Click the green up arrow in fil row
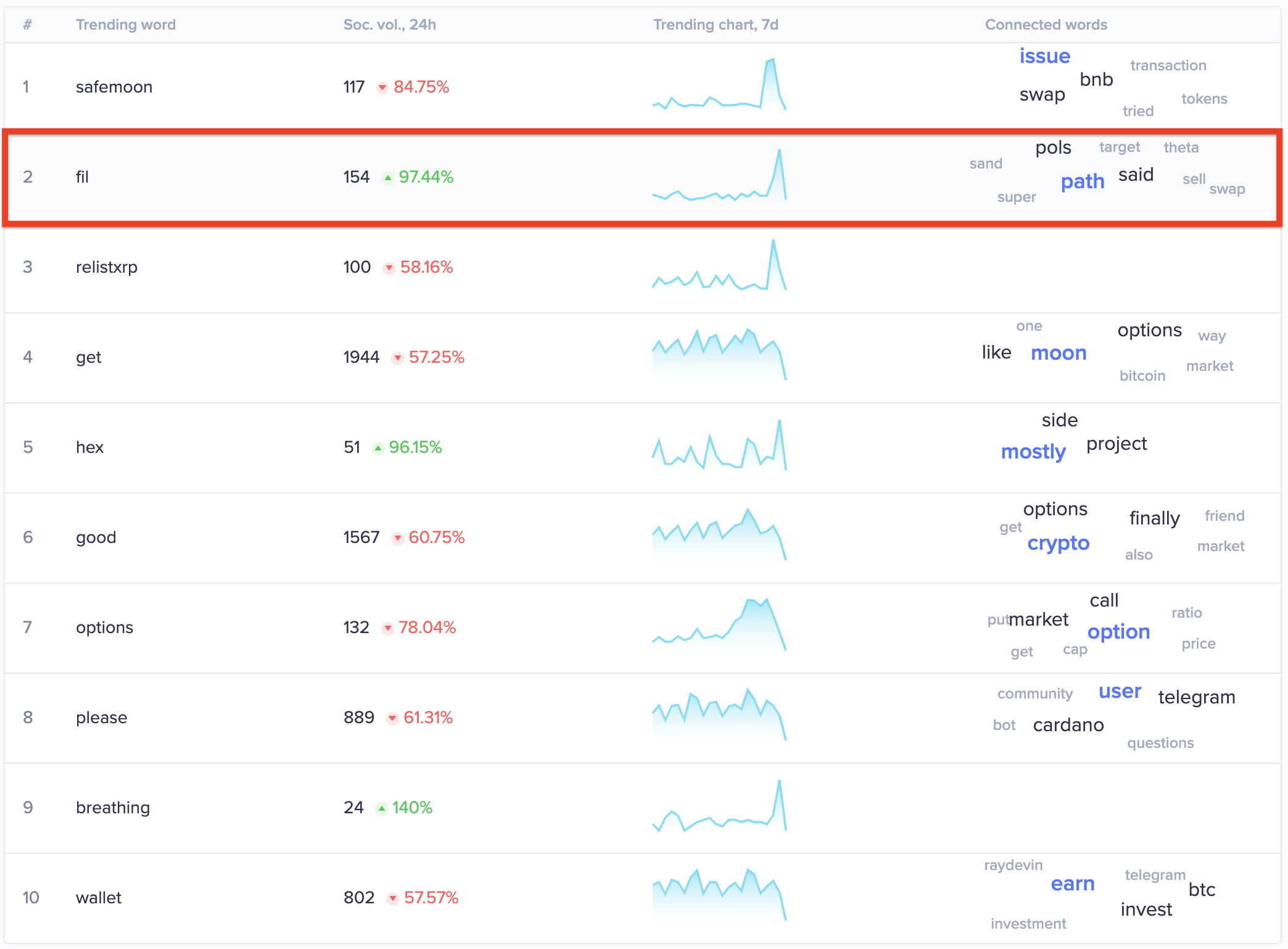The width and height of the screenshot is (1288, 949). click(387, 178)
